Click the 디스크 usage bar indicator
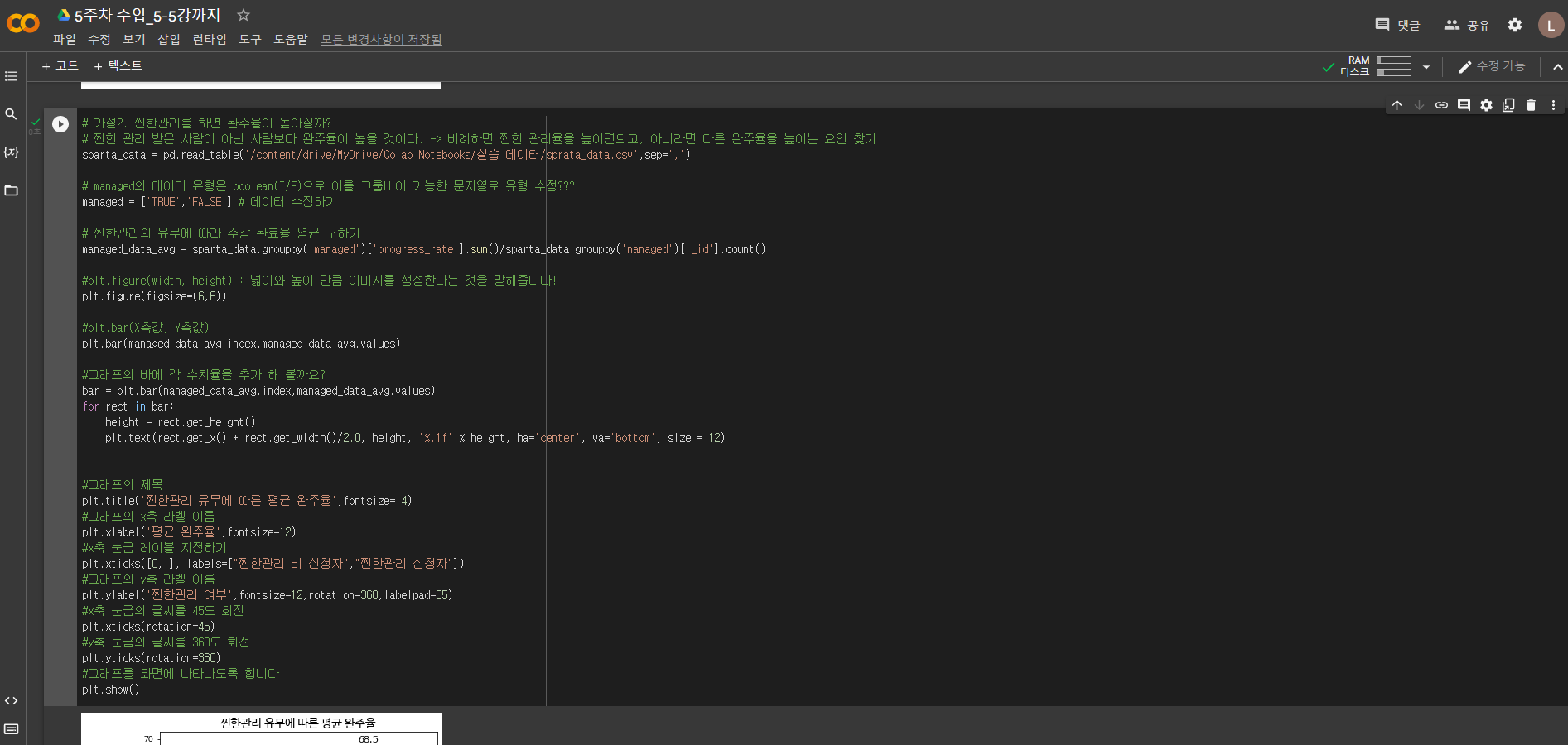 click(x=1394, y=72)
